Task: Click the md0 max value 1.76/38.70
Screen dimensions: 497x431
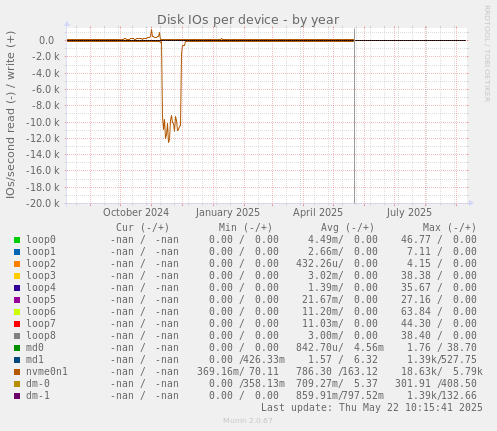Action: click(442, 347)
